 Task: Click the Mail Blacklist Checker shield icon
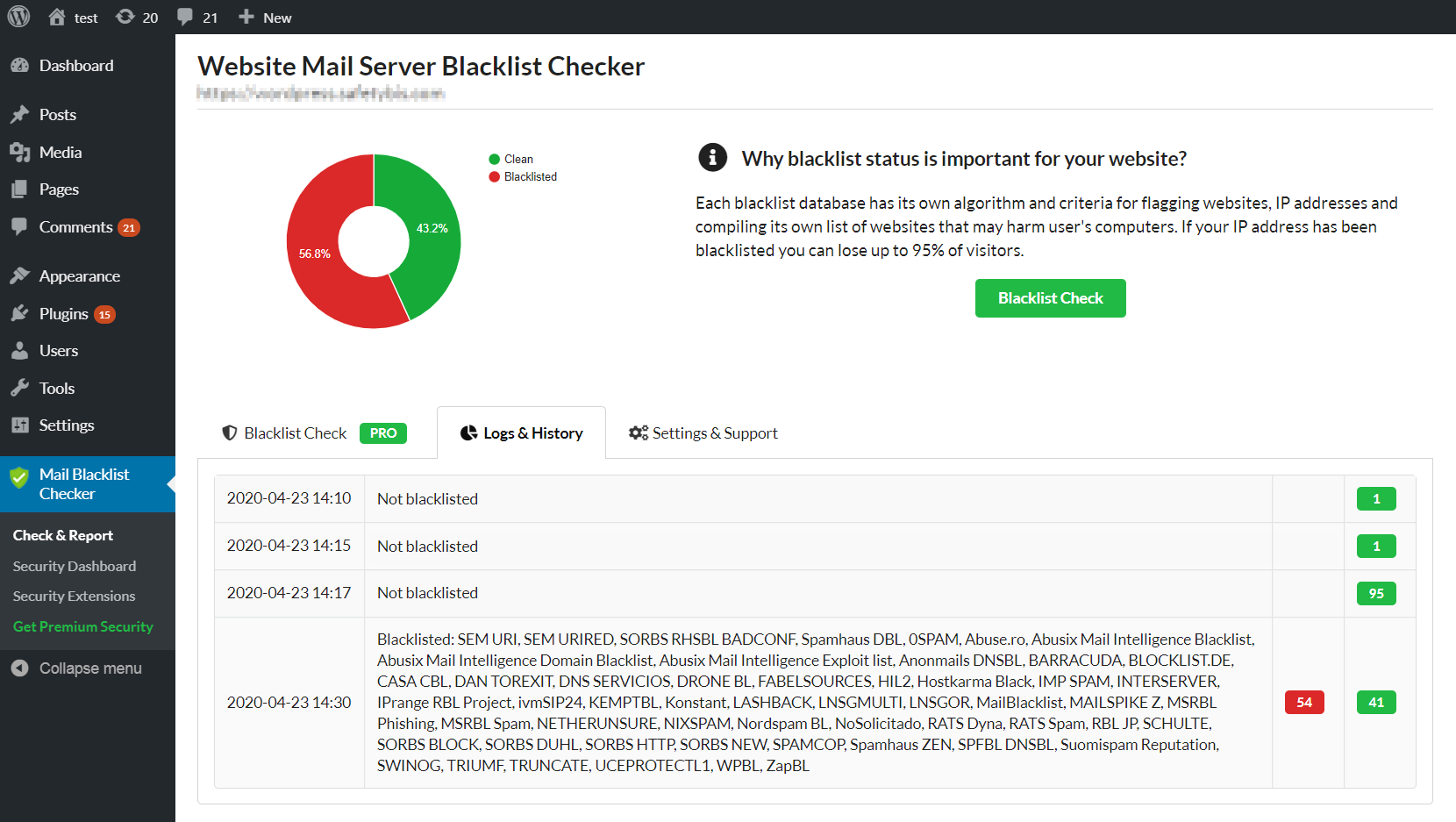(x=19, y=479)
